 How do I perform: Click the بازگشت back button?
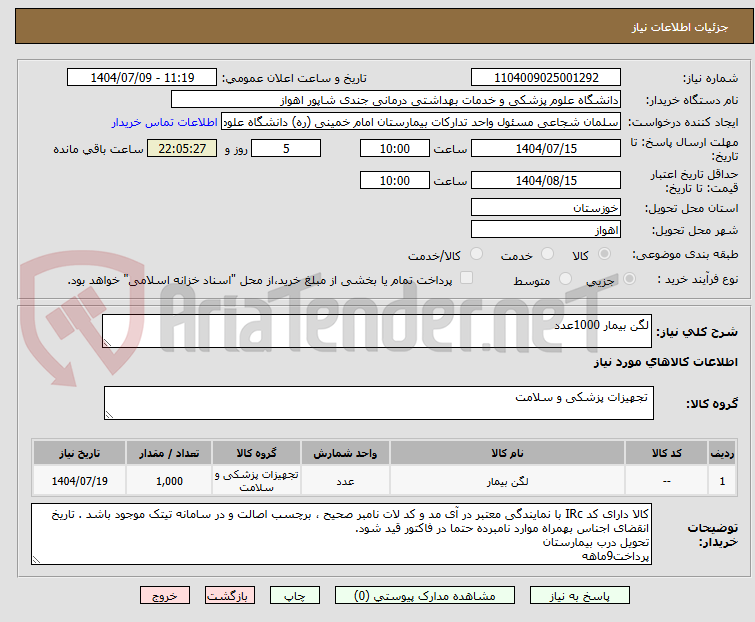coord(230,596)
